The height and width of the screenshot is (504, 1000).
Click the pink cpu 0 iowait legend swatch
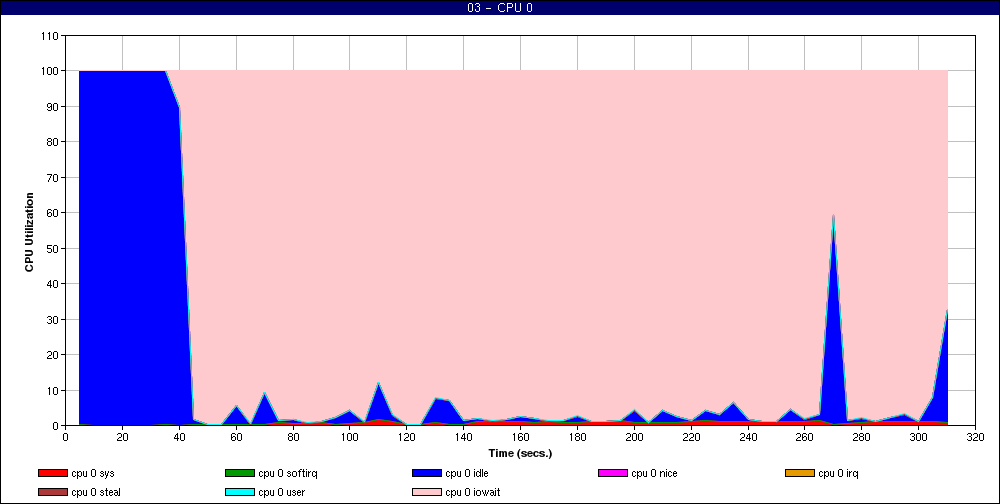click(x=427, y=493)
